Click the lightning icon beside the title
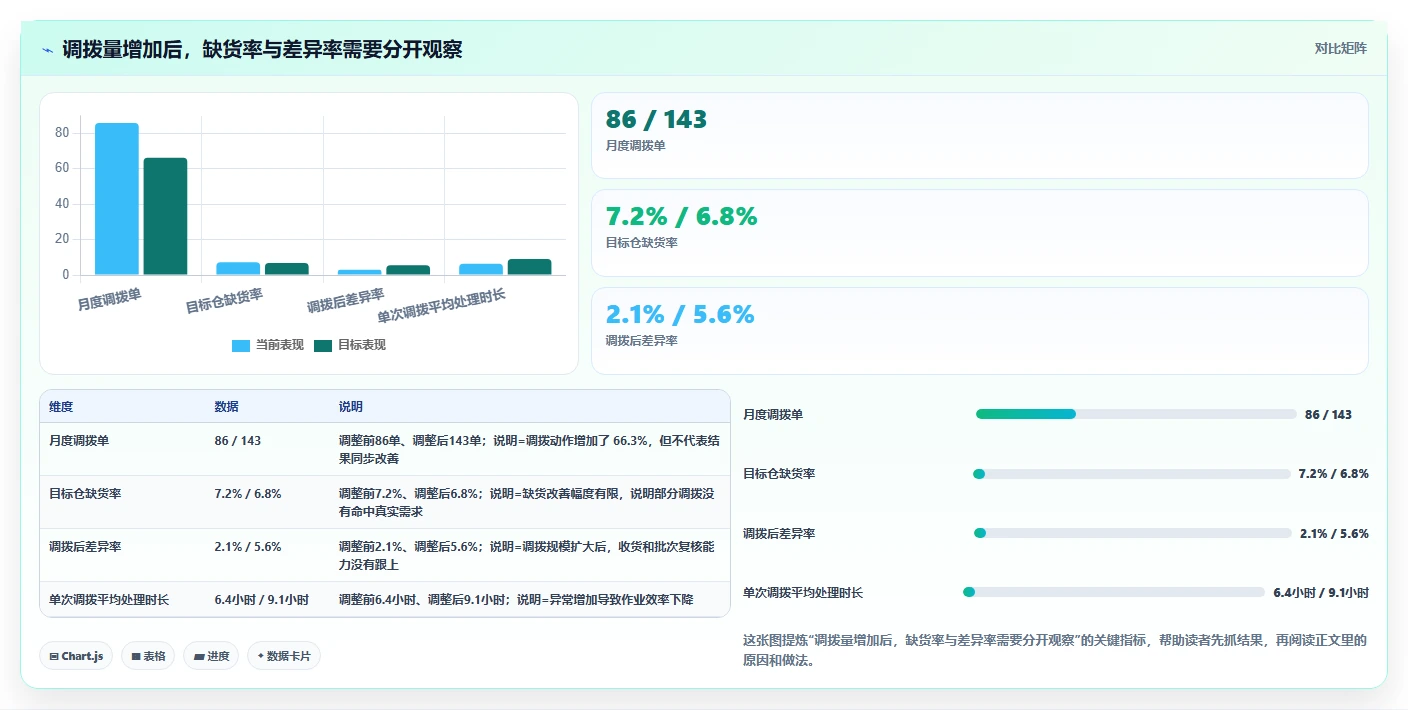 [x=47, y=49]
